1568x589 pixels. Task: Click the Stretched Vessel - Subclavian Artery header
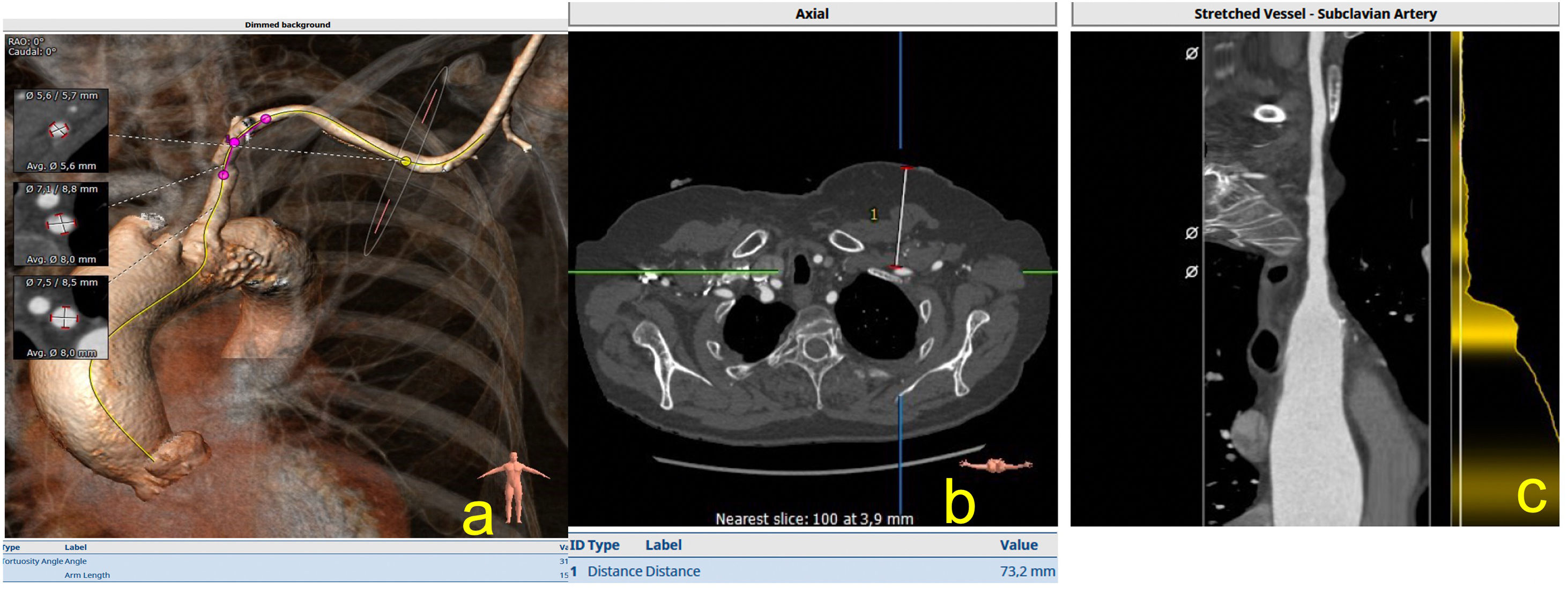1315,14
